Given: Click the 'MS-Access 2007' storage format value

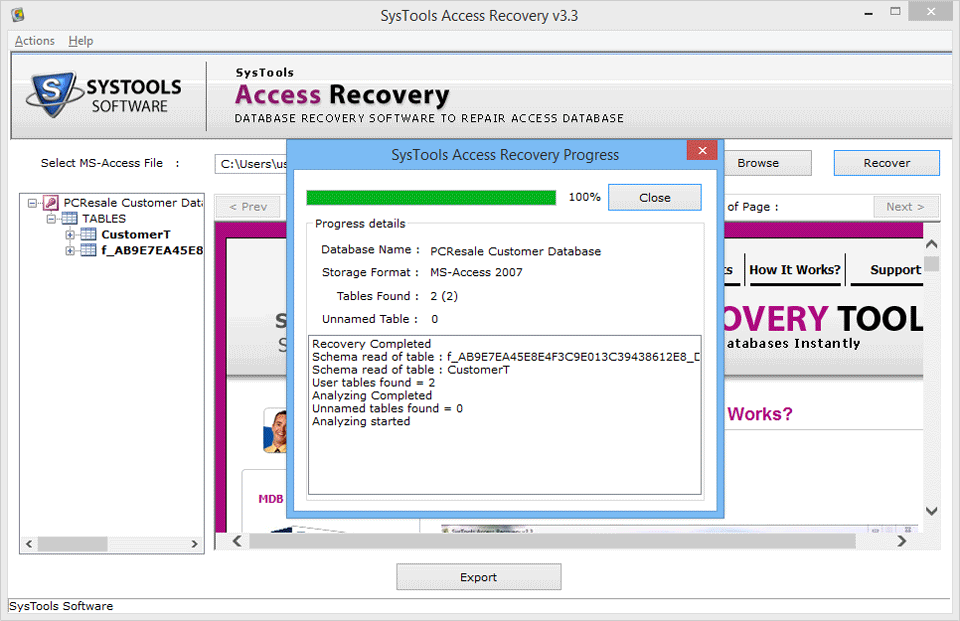Looking at the screenshot, I should coord(476,273).
